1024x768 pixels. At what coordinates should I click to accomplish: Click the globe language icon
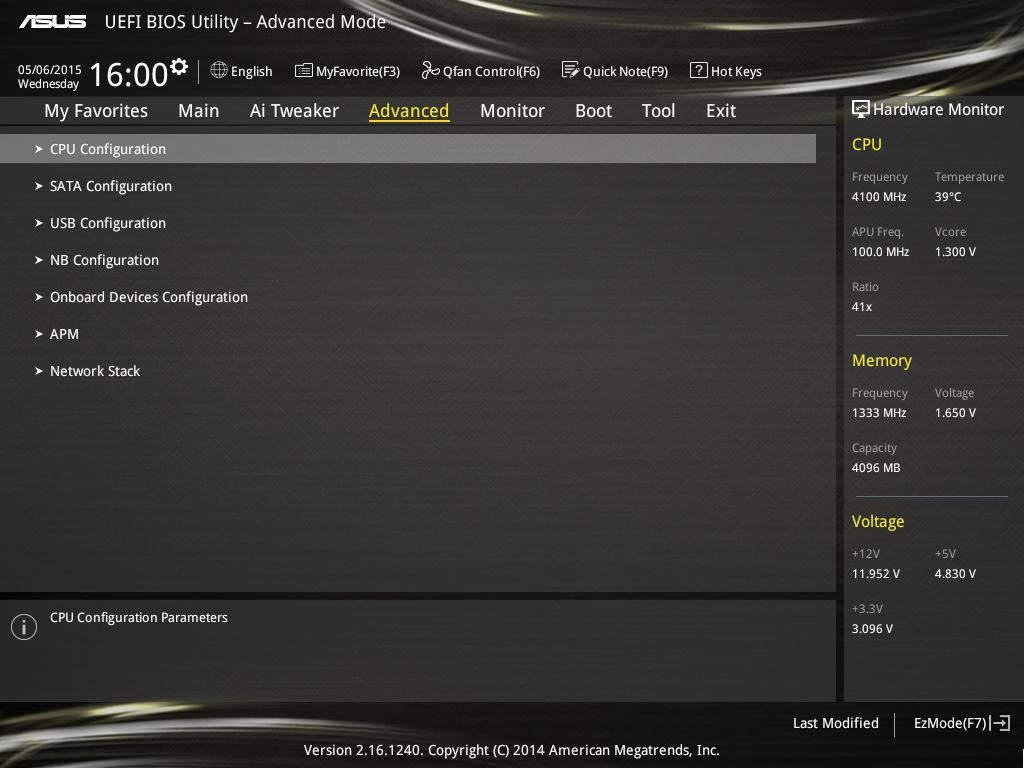[x=219, y=70]
